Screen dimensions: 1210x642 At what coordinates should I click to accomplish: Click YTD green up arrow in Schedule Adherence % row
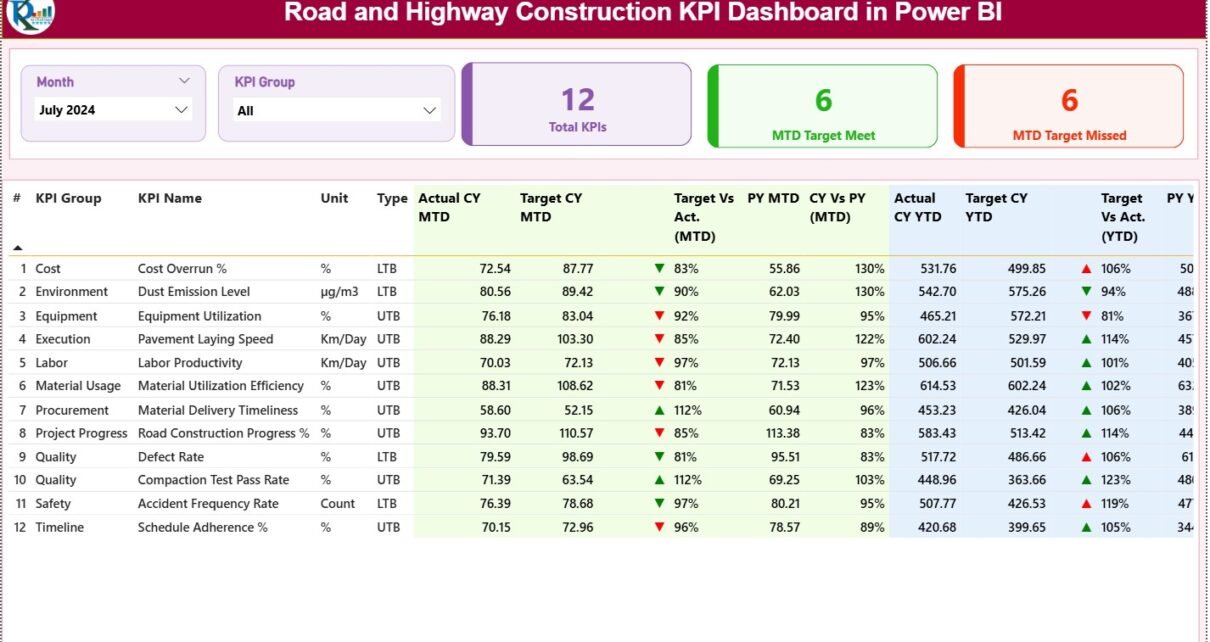coord(1086,527)
